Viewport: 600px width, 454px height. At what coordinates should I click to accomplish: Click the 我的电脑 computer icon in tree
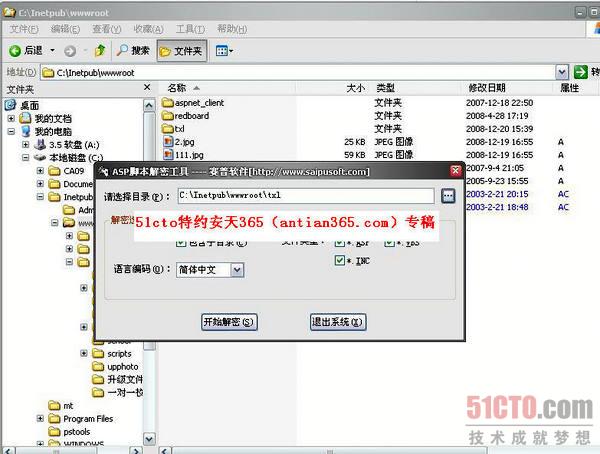[26, 131]
